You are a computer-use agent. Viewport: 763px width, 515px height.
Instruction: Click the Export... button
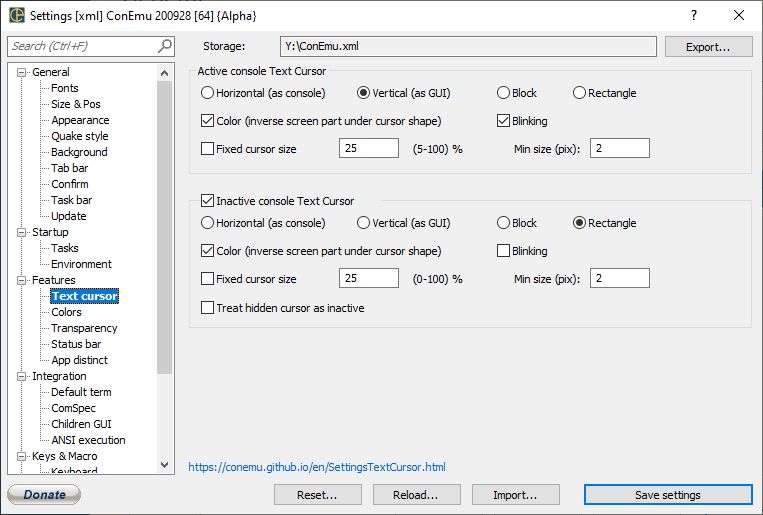[708, 47]
